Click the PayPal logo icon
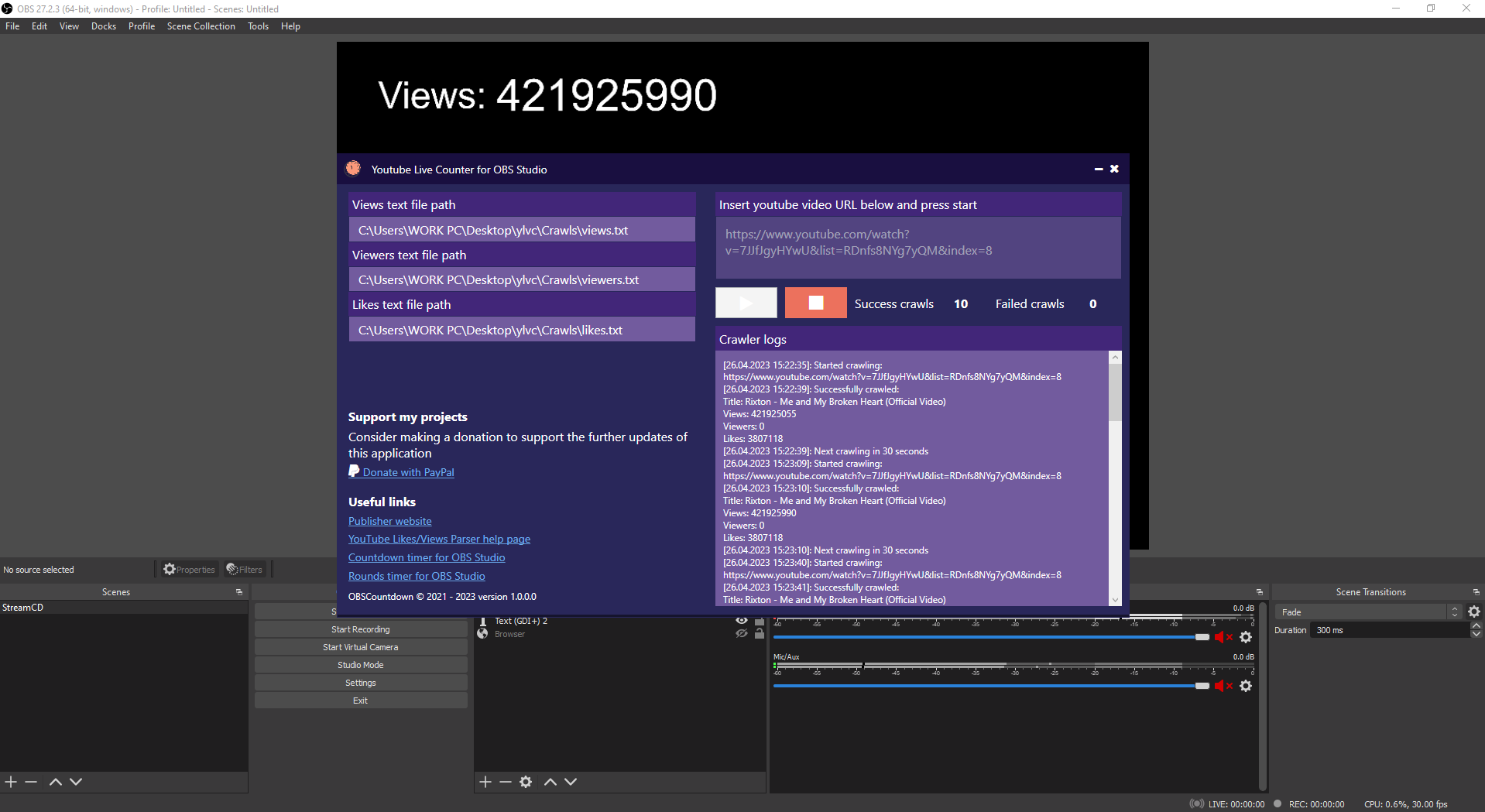The width and height of the screenshot is (1485, 812). tap(354, 471)
